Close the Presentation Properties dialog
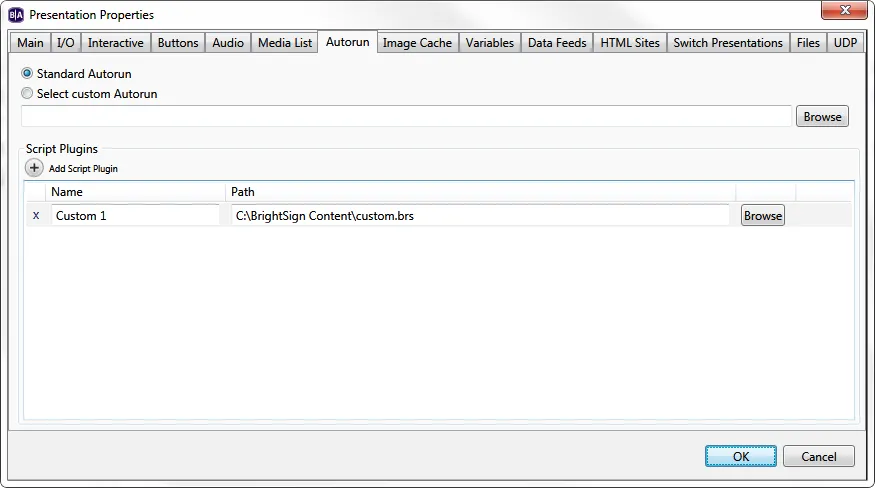 click(x=844, y=9)
